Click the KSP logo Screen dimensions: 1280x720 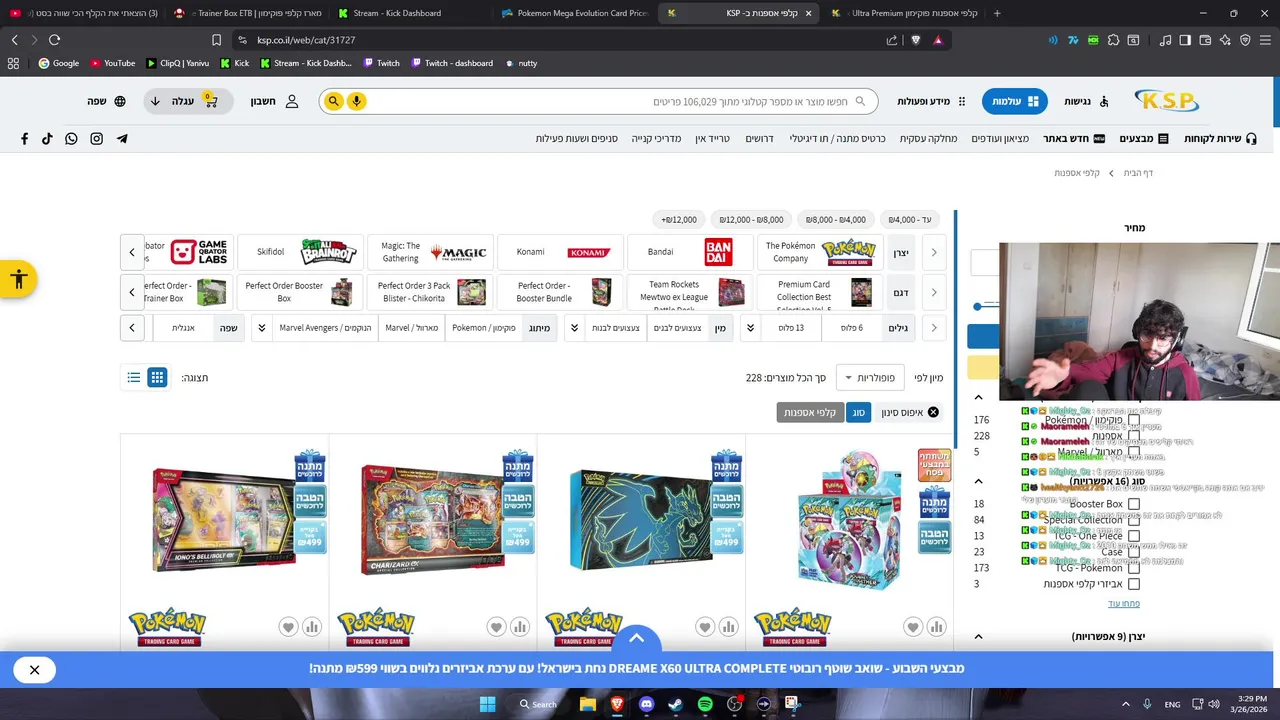tap(1166, 101)
